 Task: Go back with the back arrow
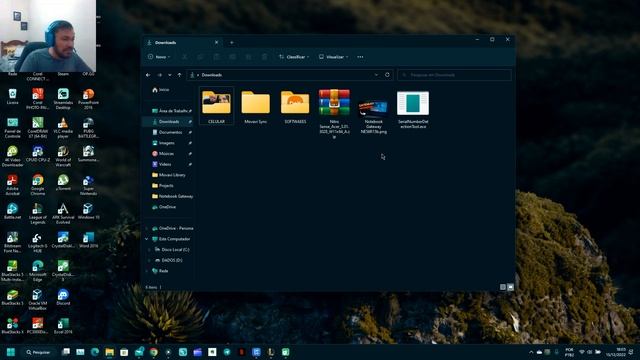pyautogui.click(x=148, y=75)
